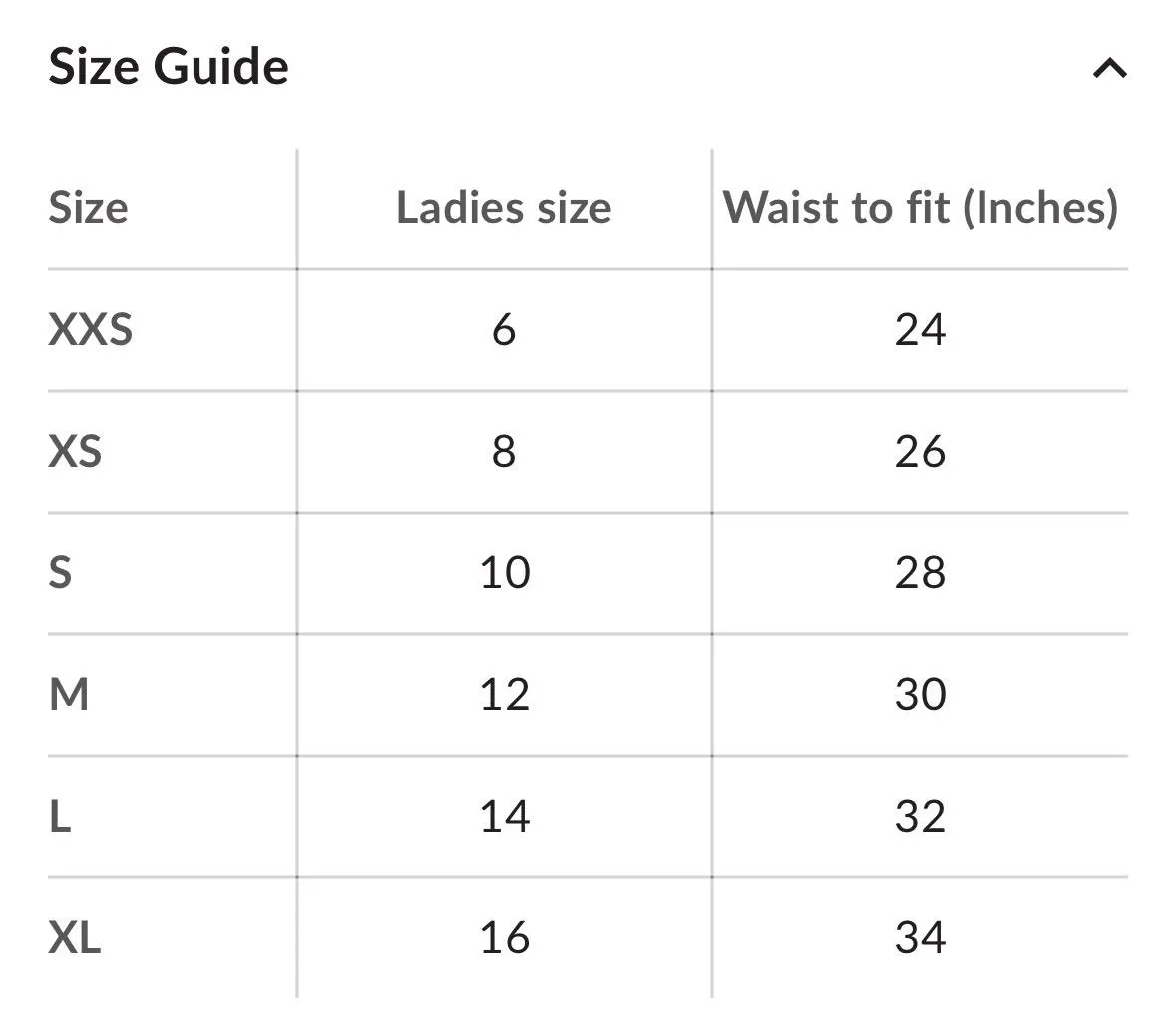The image size is (1176, 1032).
Task: Click ladies size 8 cell
Action: click(x=504, y=452)
